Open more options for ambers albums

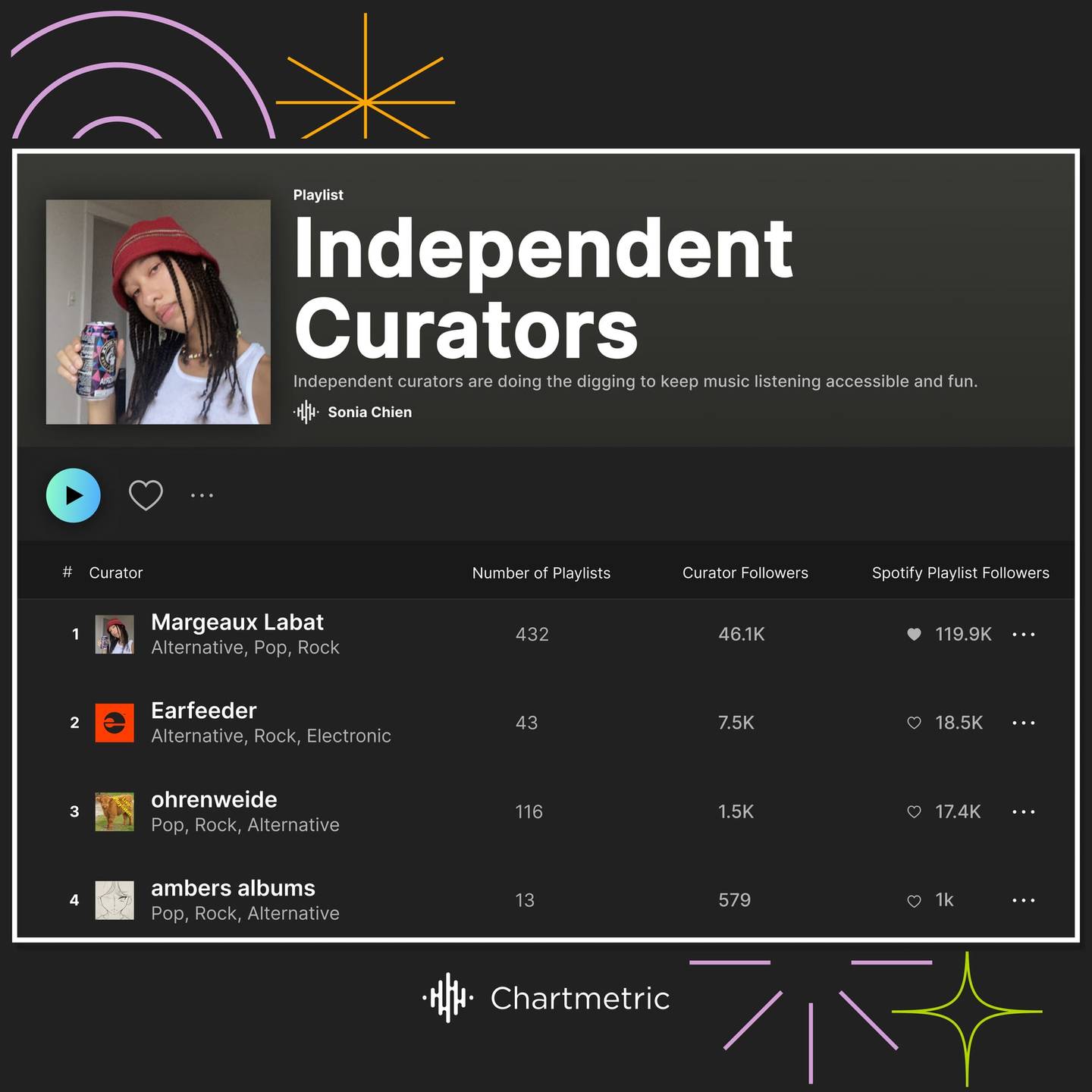1024,900
